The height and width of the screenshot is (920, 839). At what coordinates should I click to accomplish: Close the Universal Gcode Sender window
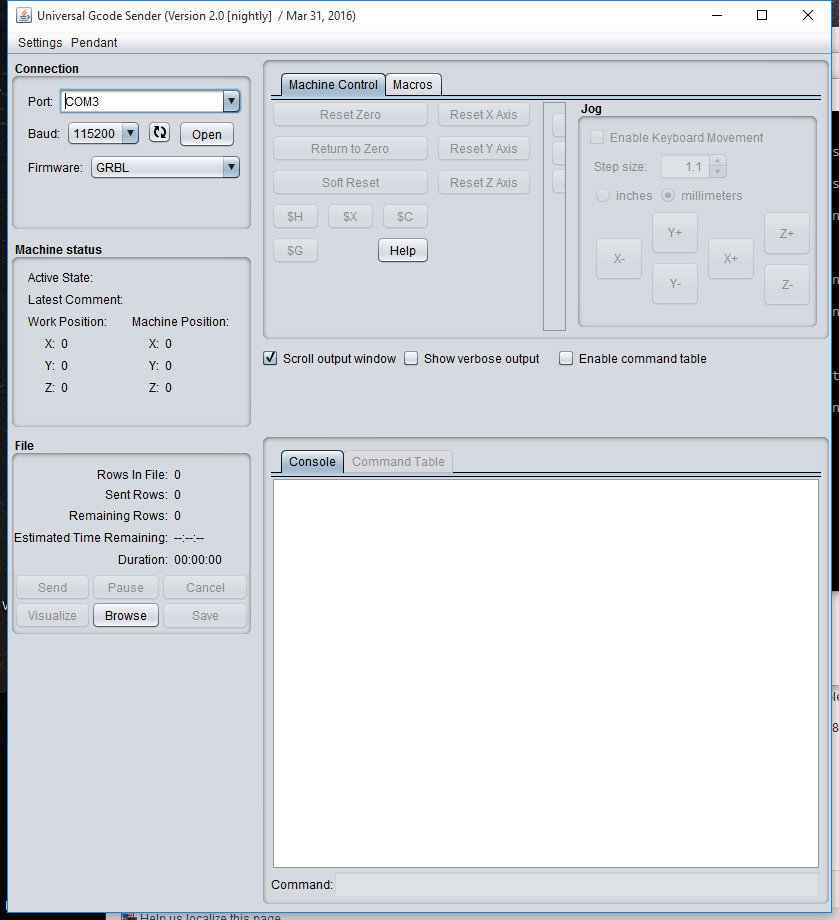click(x=808, y=15)
